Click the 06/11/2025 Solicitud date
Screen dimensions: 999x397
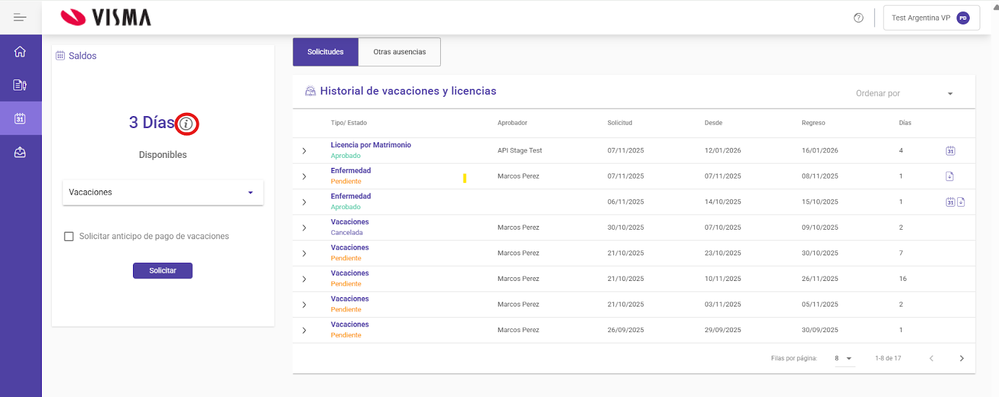(x=626, y=202)
